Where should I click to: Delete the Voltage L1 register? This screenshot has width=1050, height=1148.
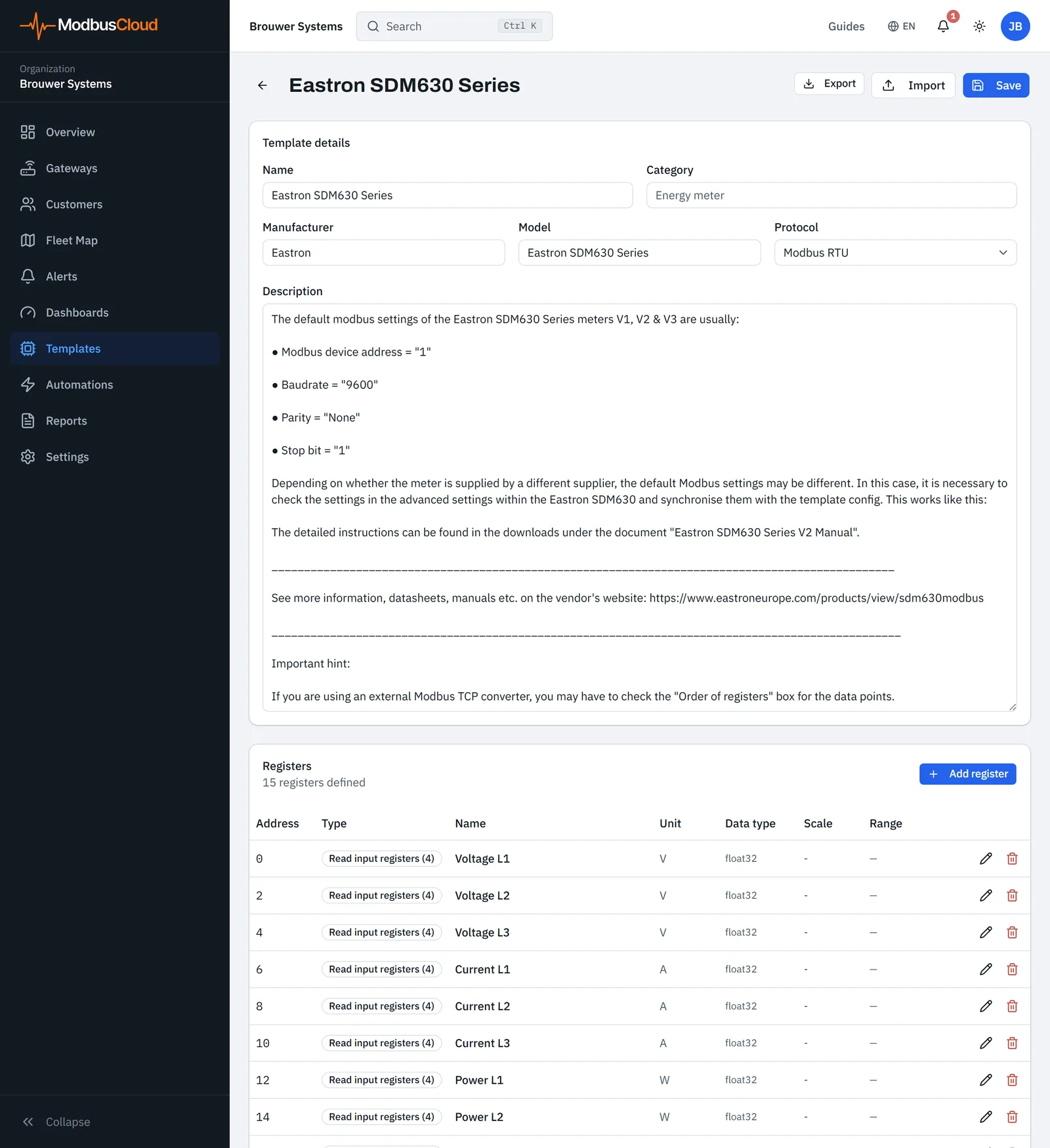(1012, 859)
